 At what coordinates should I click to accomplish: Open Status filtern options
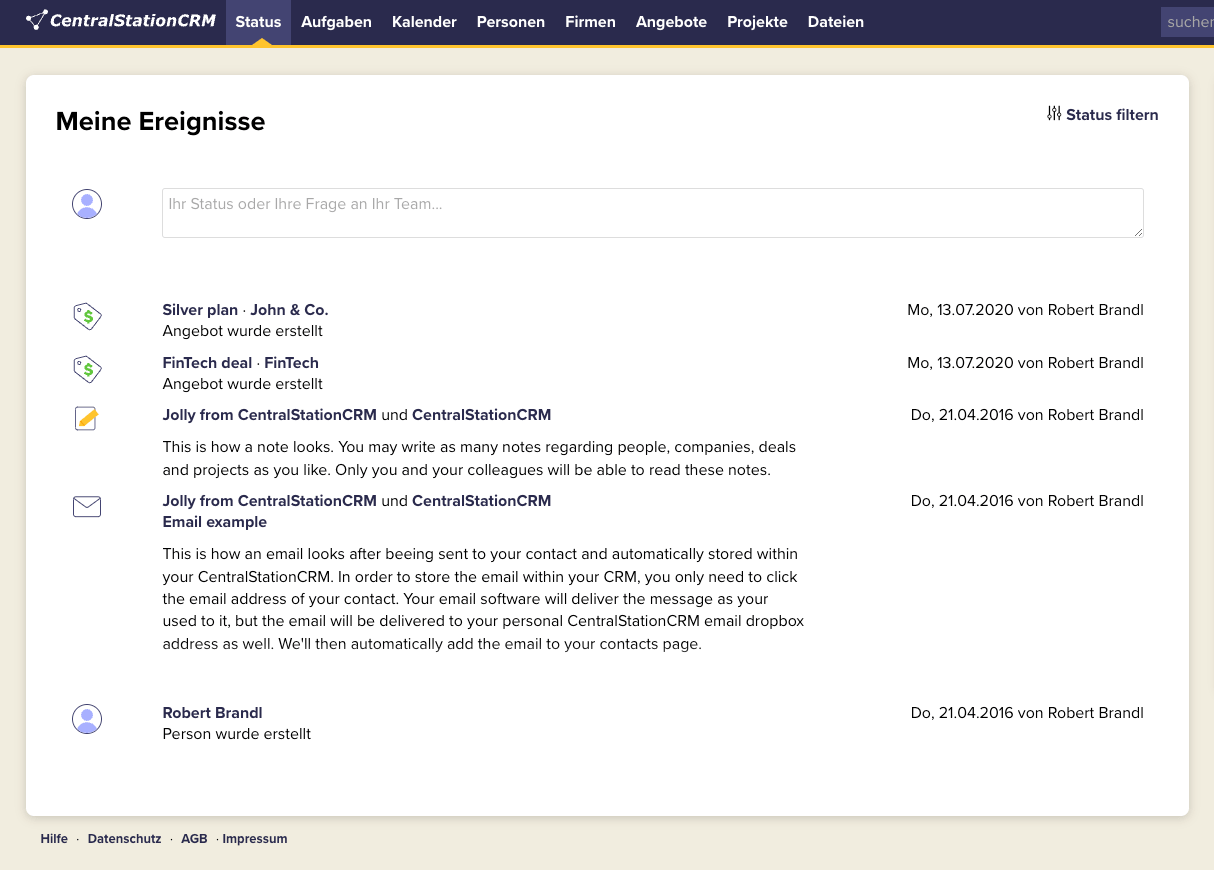click(x=1102, y=114)
